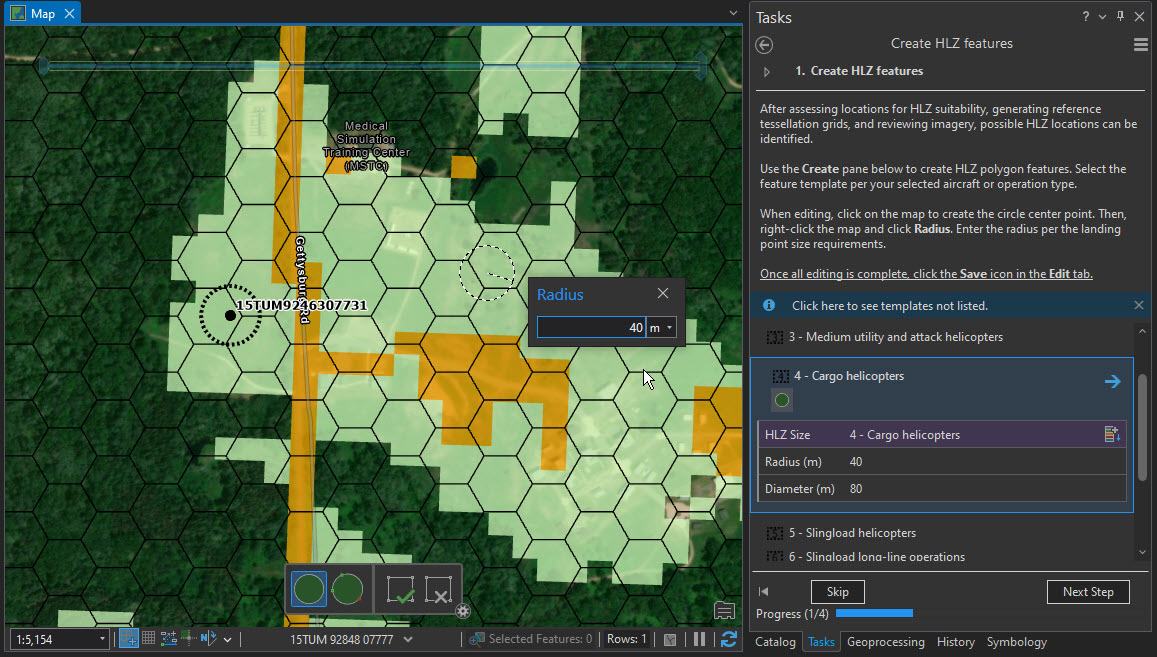Image resolution: width=1157 pixels, height=657 pixels.
Task: Click the Skip button
Action: (837, 591)
